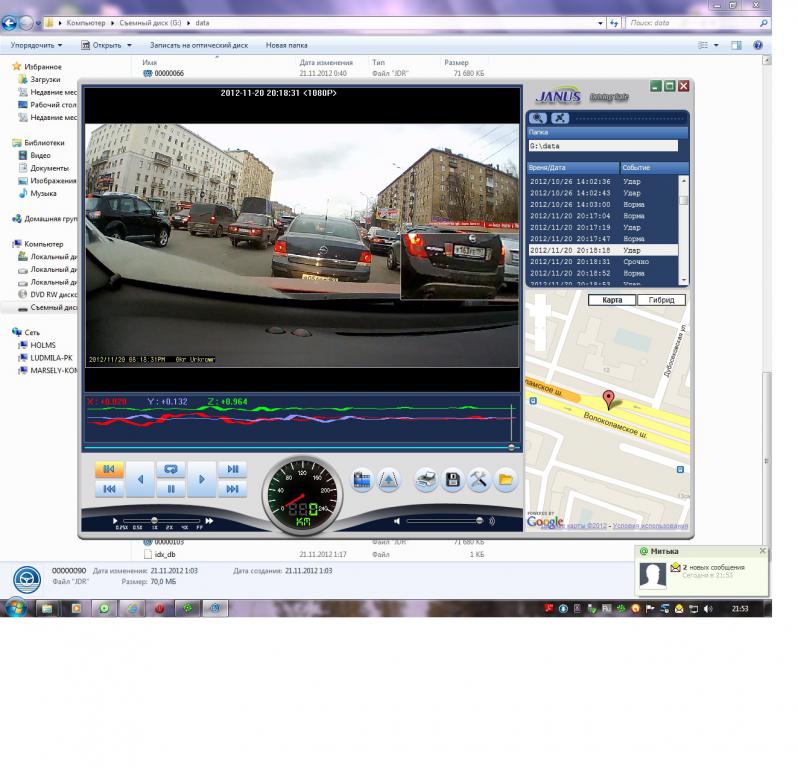Select event 2012/11/20 20:18:31 Срочно
Viewport: 798px width, 768px height.
(603, 262)
